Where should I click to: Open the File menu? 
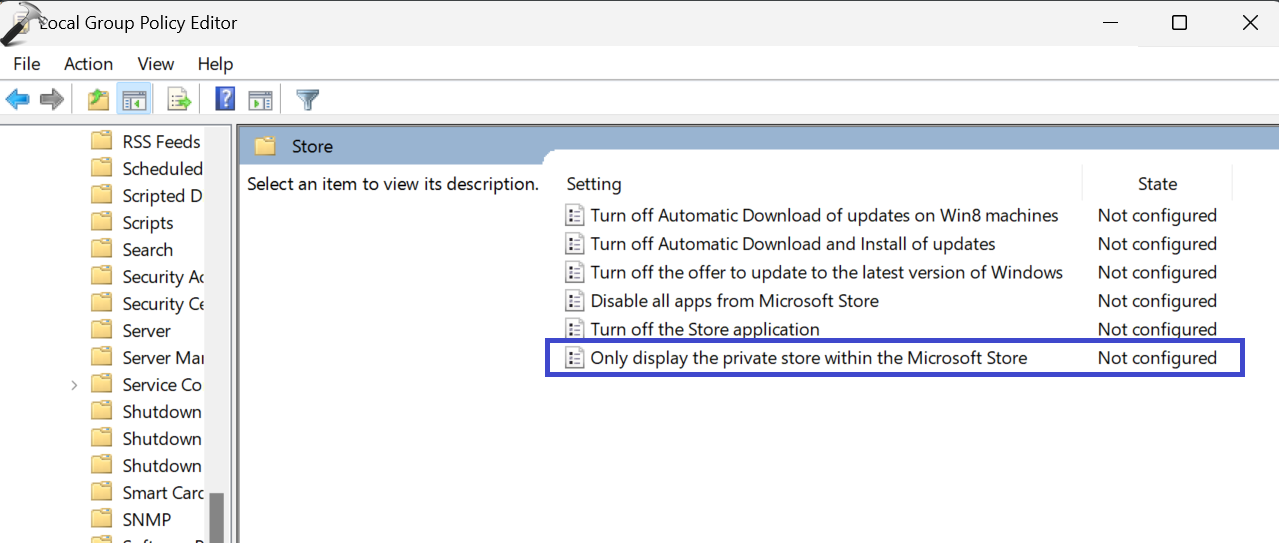click(27, 64)
